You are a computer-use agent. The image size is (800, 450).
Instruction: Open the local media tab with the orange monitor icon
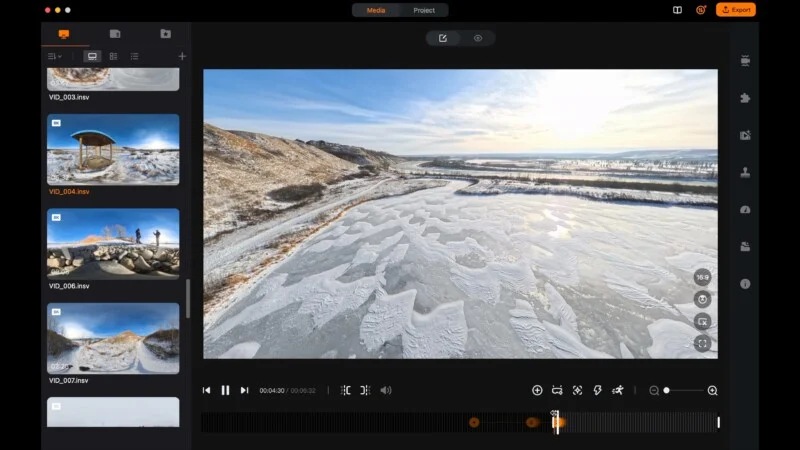pos(64,34)
